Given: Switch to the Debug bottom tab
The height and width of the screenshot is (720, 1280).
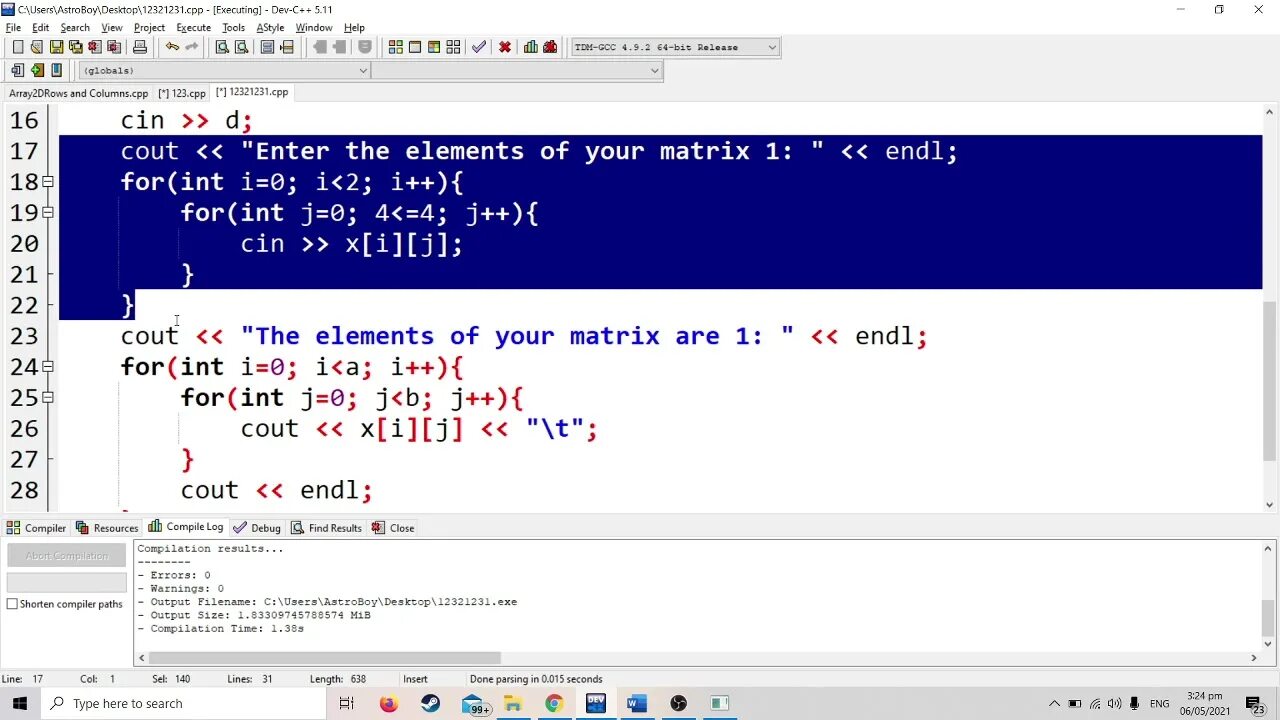Looking at the screenshot, I should pos(257,528).
